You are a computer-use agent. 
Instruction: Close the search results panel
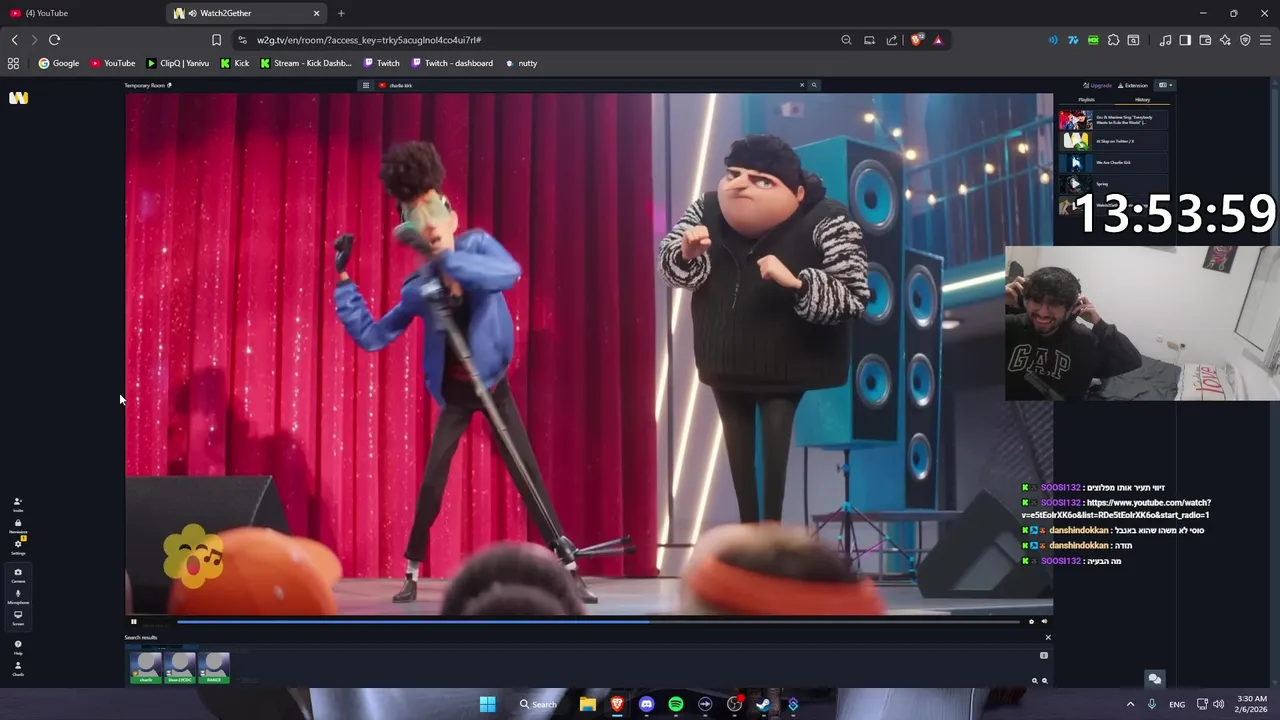1048,637
